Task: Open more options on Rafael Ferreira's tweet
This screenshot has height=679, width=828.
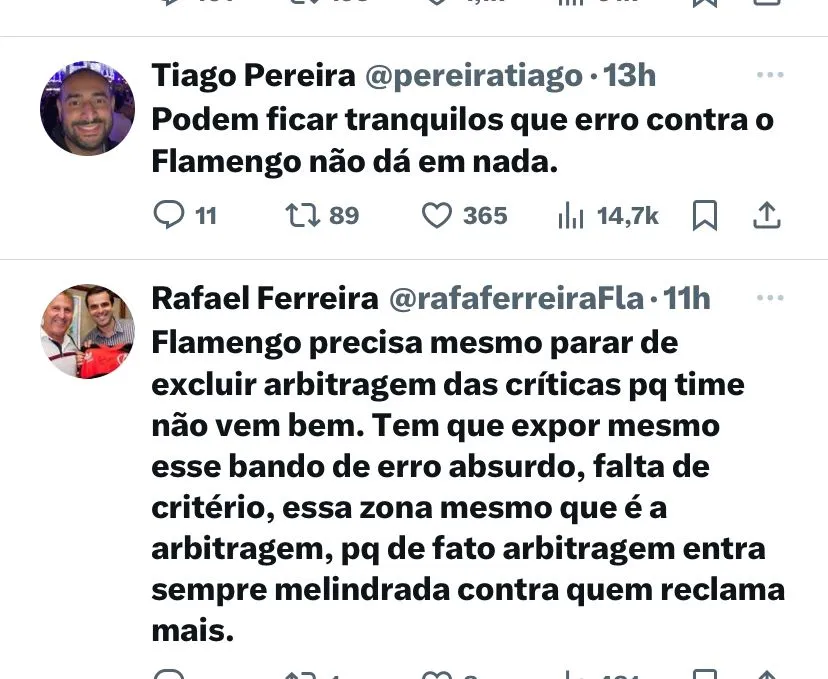Action: click(x=770, y=297)
